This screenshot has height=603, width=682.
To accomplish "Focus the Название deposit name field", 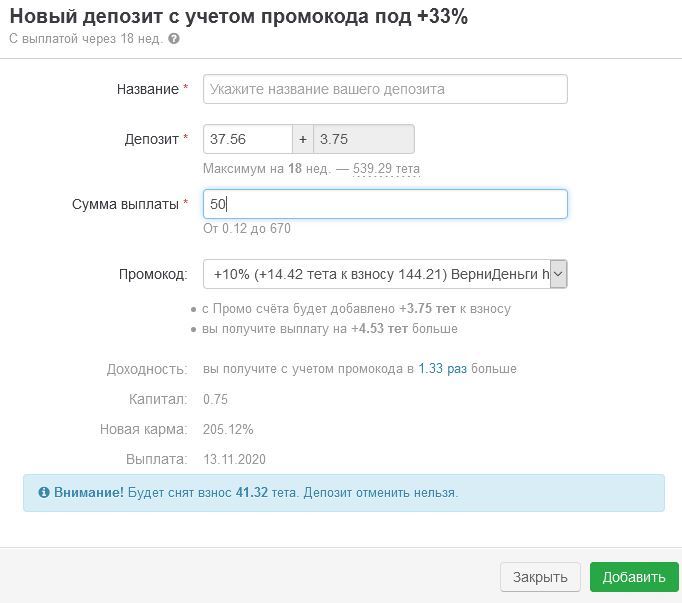I will (x=385, y=89).
